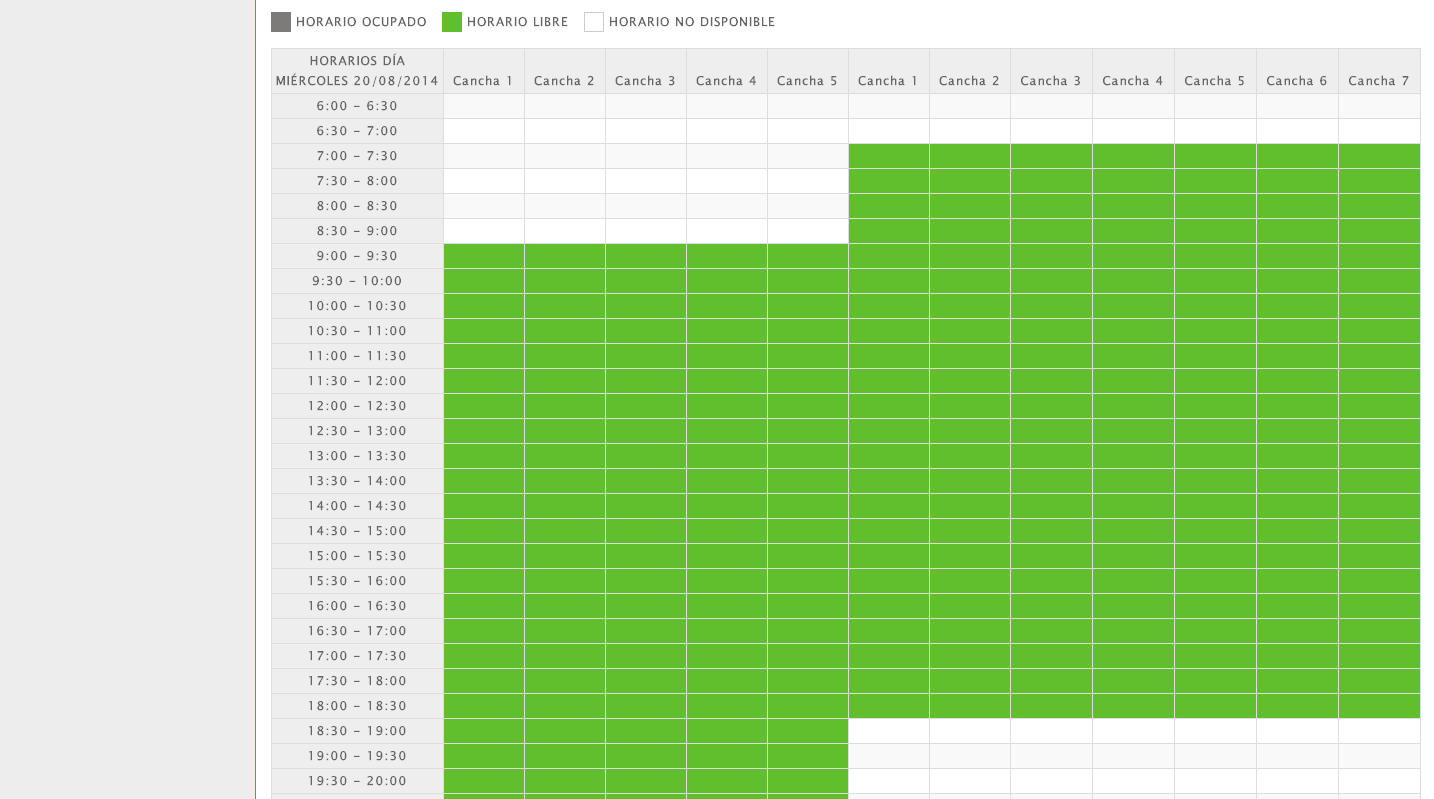
Task: Click the '11:00 – 11:30' time label
Action: (357, 356)
